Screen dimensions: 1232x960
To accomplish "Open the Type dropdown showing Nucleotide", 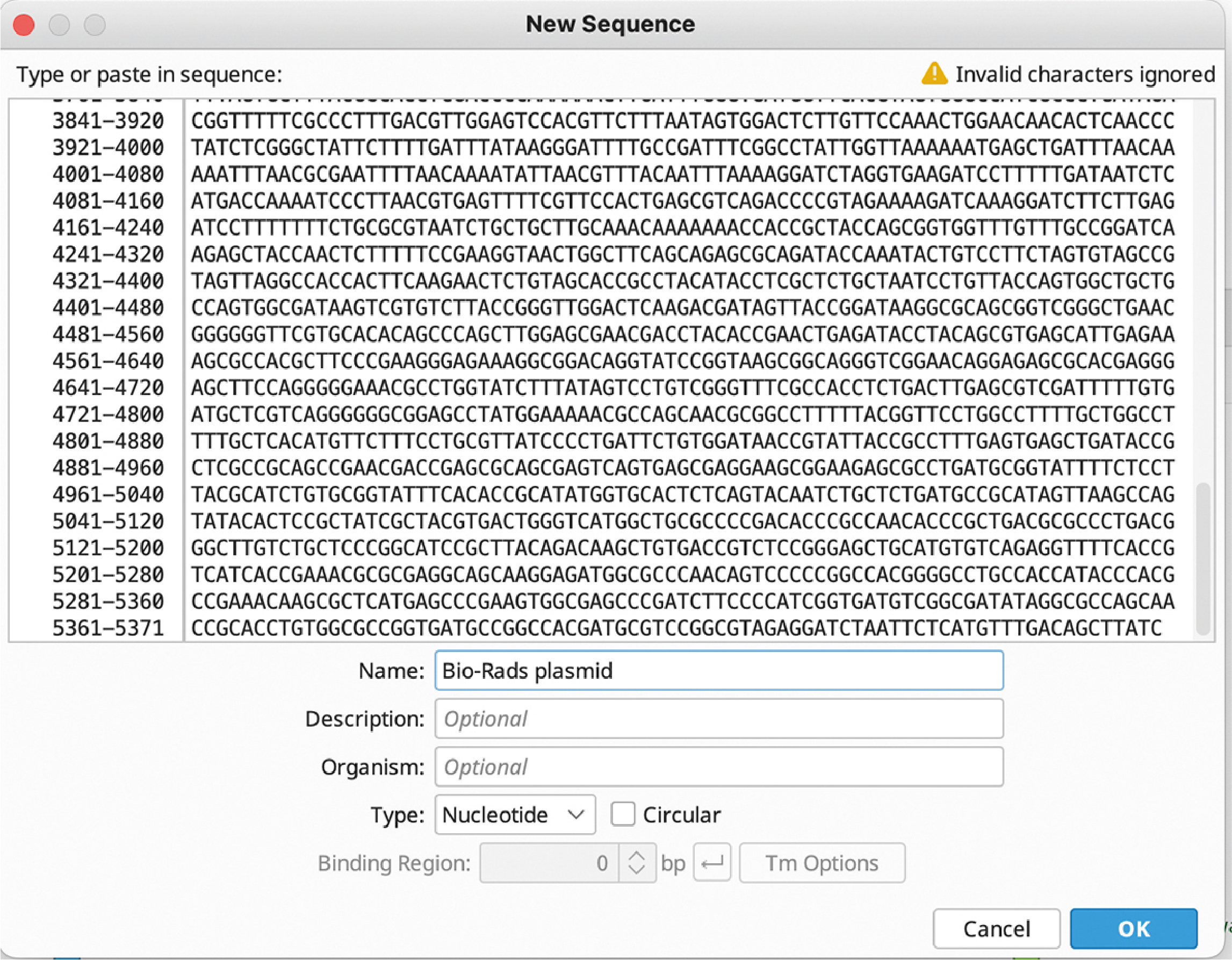I will pyautogui.click(x=515, y=815).
